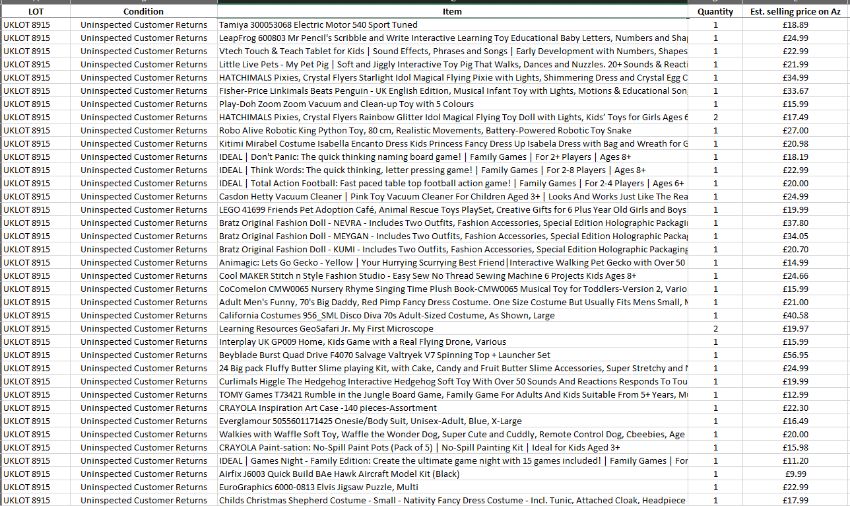Image resolution: width=850 pixels, height=506 pixels.
Task: Select the HATCHIMALS Rainbow Glitter Idol cell
Action: [453, 117]
